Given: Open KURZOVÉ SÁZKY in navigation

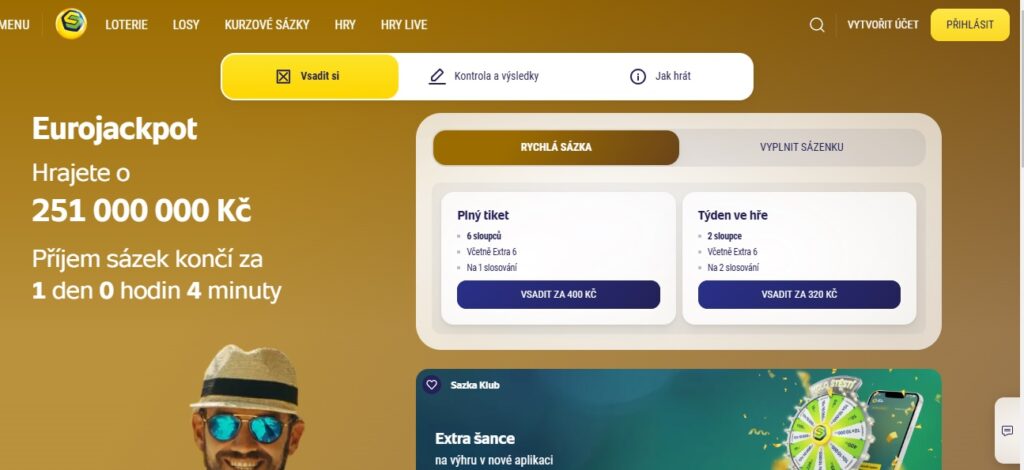Looking at the screenshot, I should 267,25.
